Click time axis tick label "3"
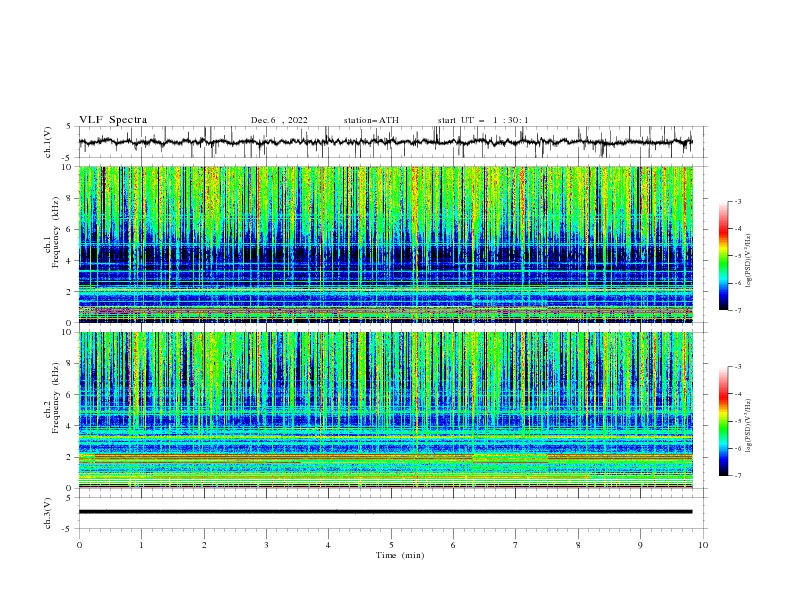The width and height of the screenshot is (792, 612). pos(266,545)
